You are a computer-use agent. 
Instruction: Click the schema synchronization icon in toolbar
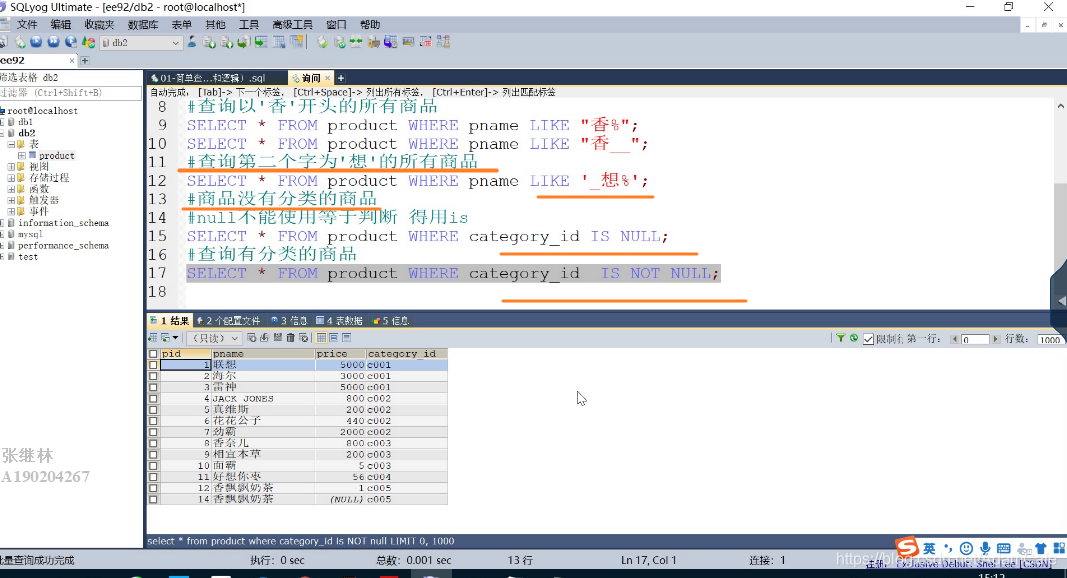tap(356, 42)
